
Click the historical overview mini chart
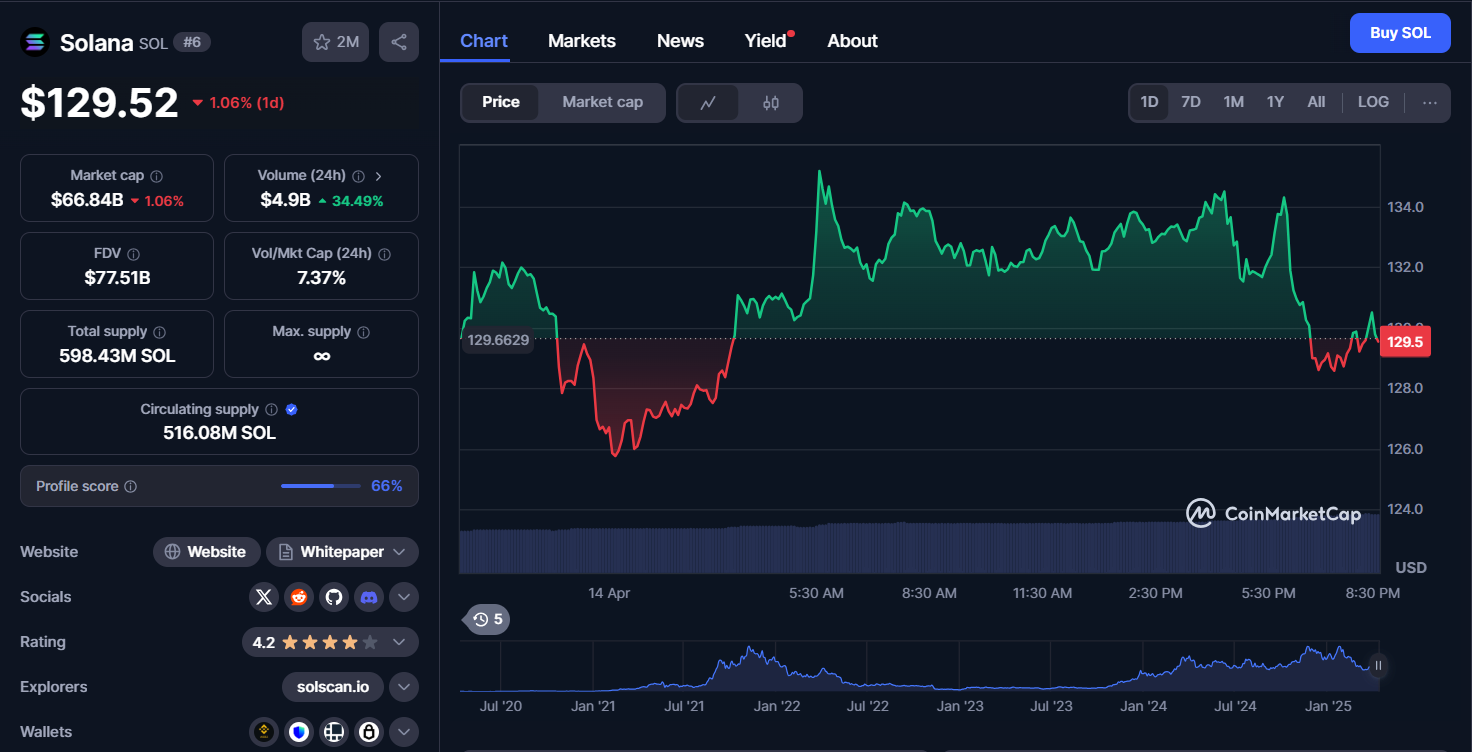point(918,666)
